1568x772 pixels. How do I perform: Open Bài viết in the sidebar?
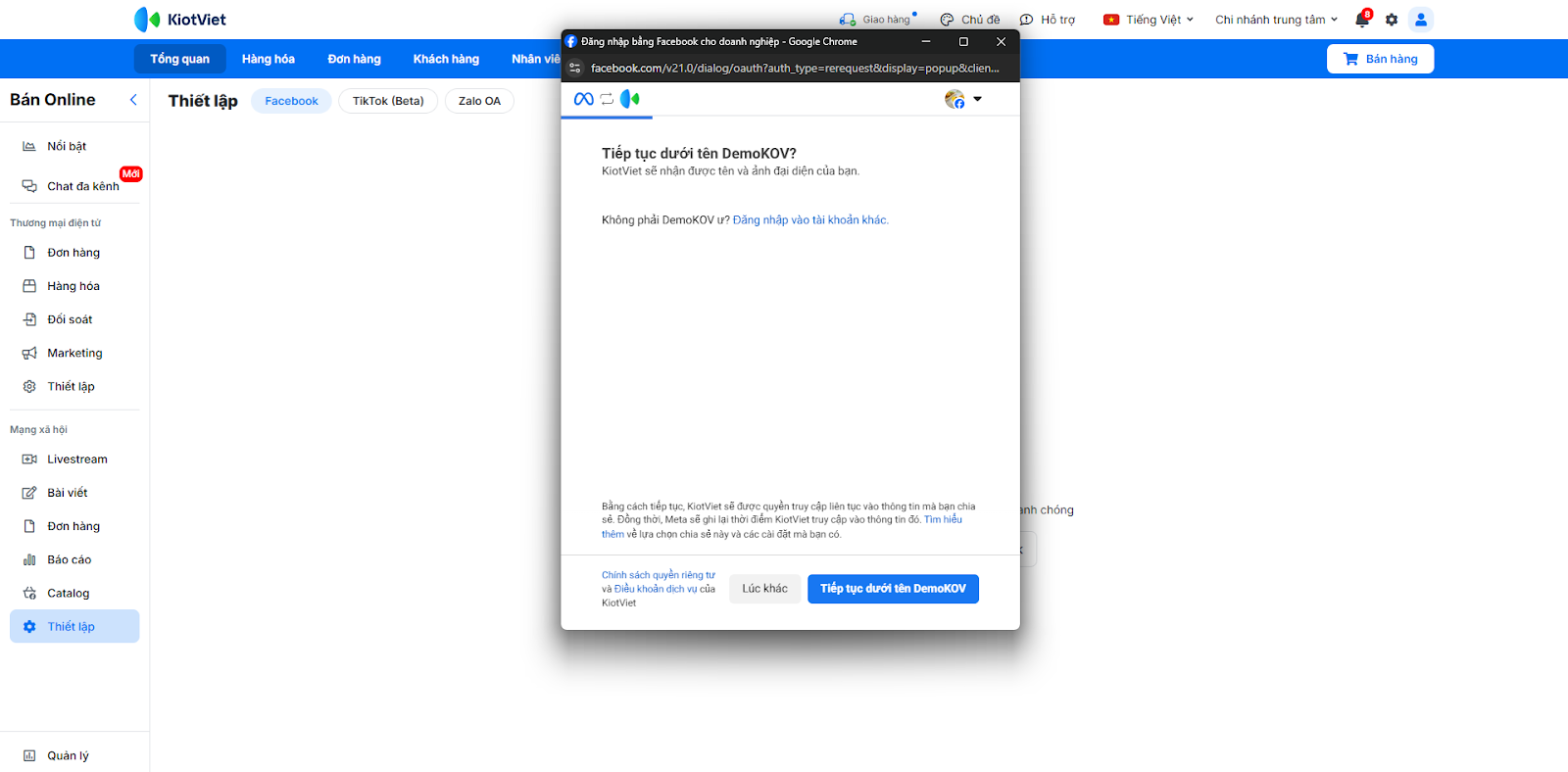click(x=74, y=493)
